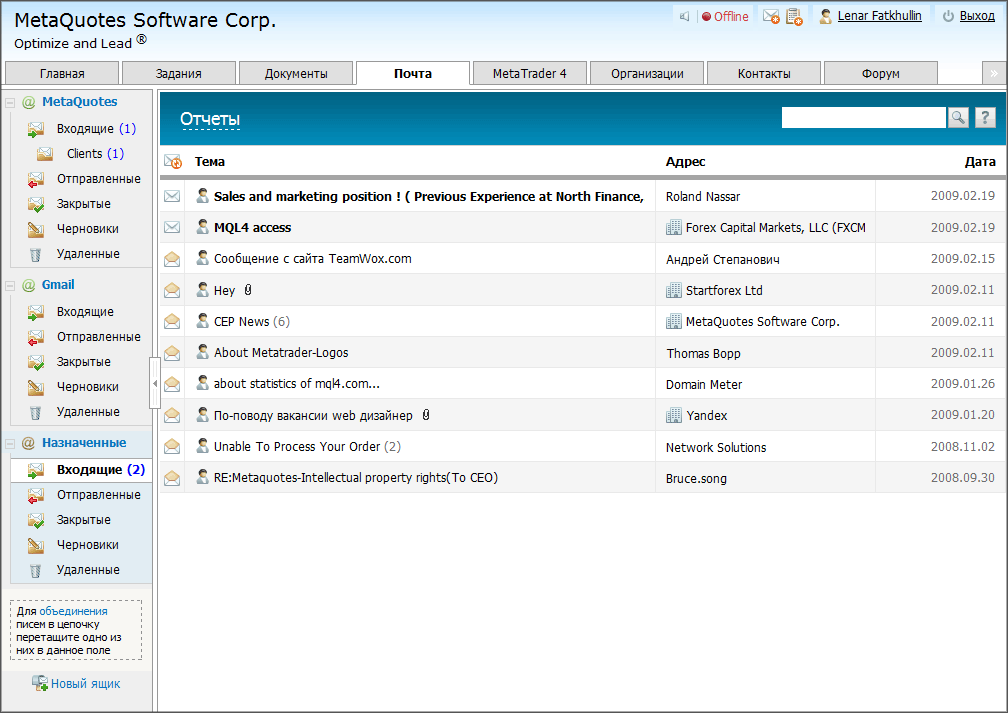Screen dimensions: 1008x713
Task: Open the Отчеты title dropdown
Action: point(210,120)
